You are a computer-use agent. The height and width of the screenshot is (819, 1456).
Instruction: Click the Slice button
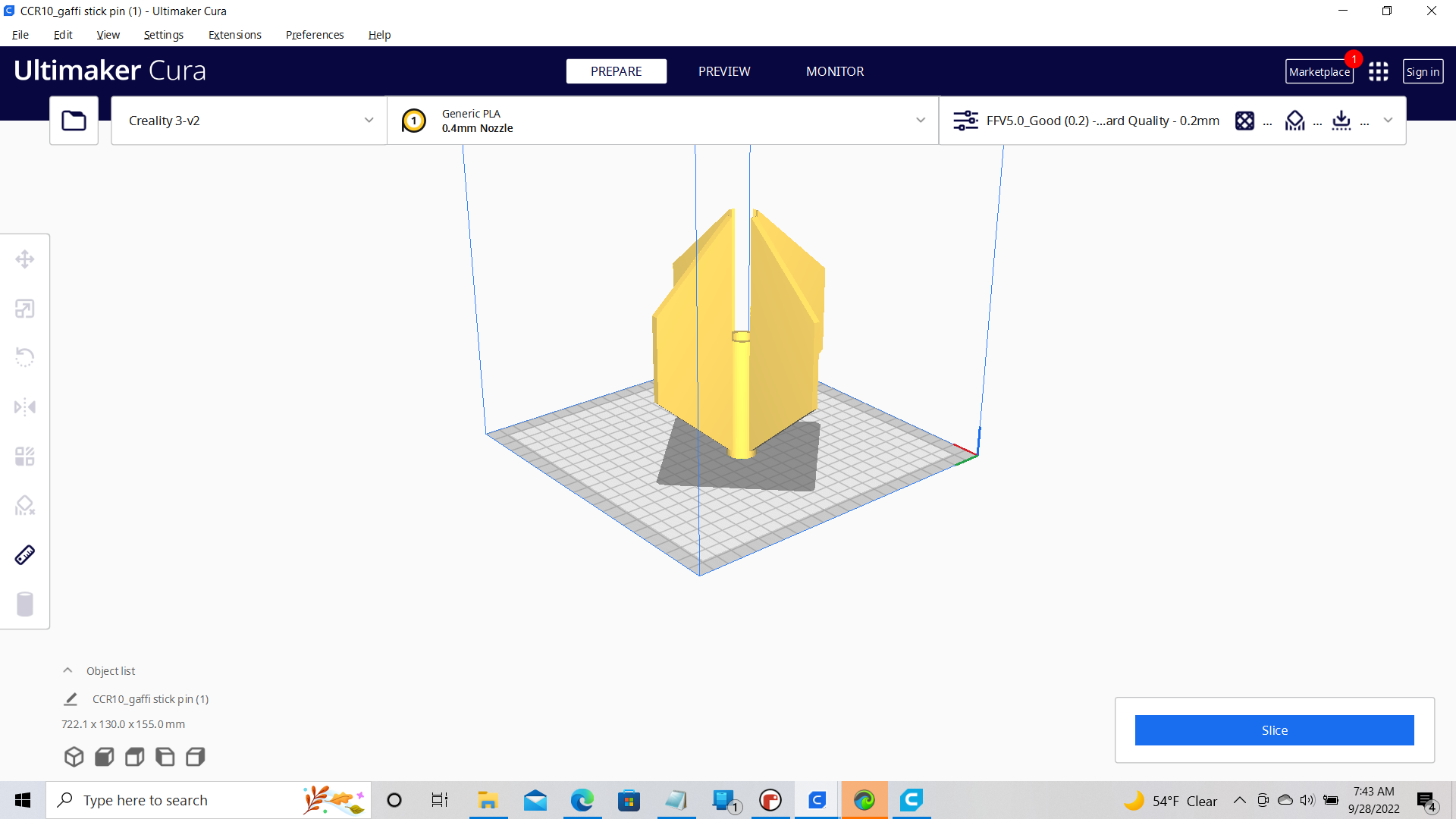point(1275,730)
